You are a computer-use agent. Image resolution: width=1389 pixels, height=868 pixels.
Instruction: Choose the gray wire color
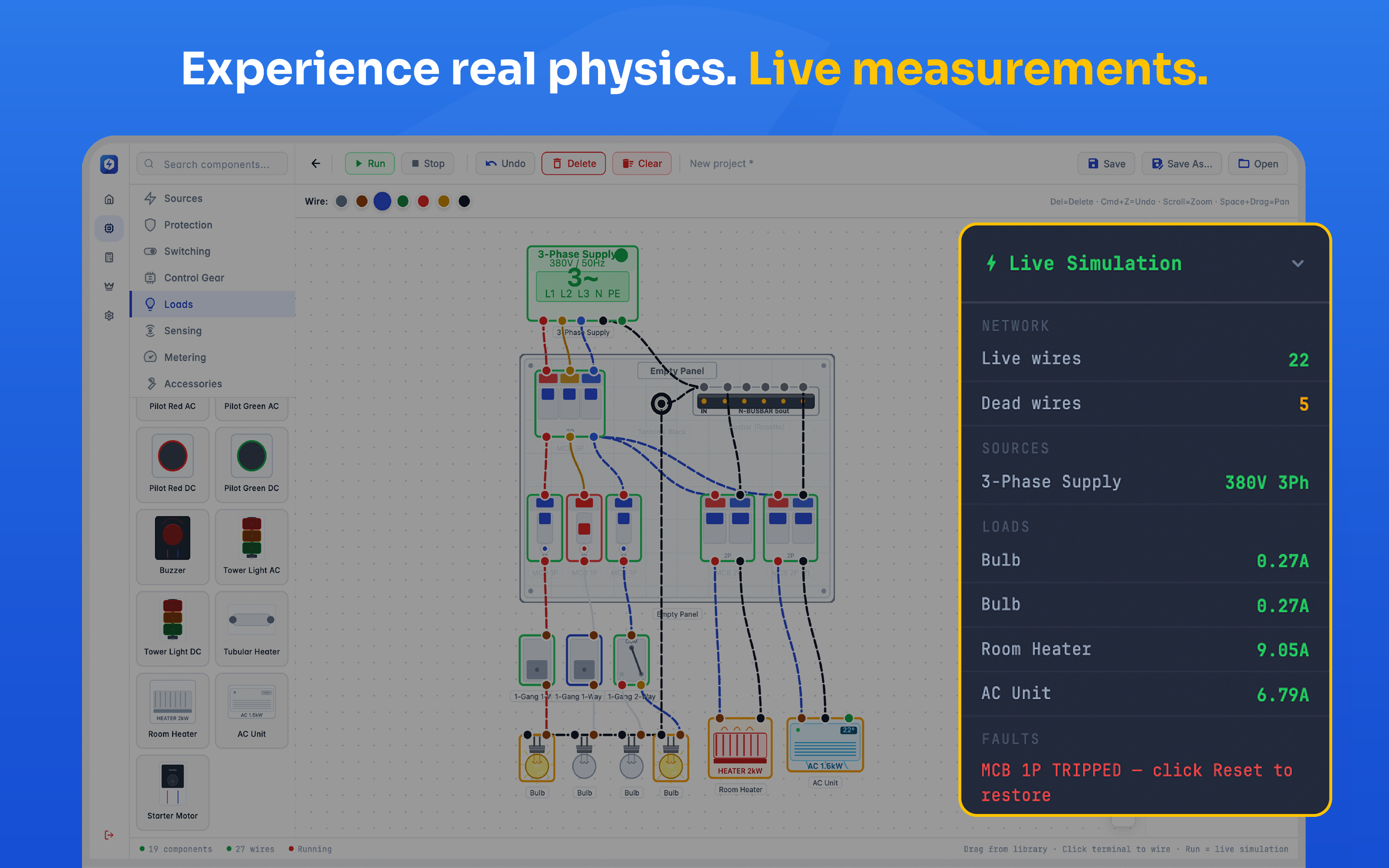(341, 202)
